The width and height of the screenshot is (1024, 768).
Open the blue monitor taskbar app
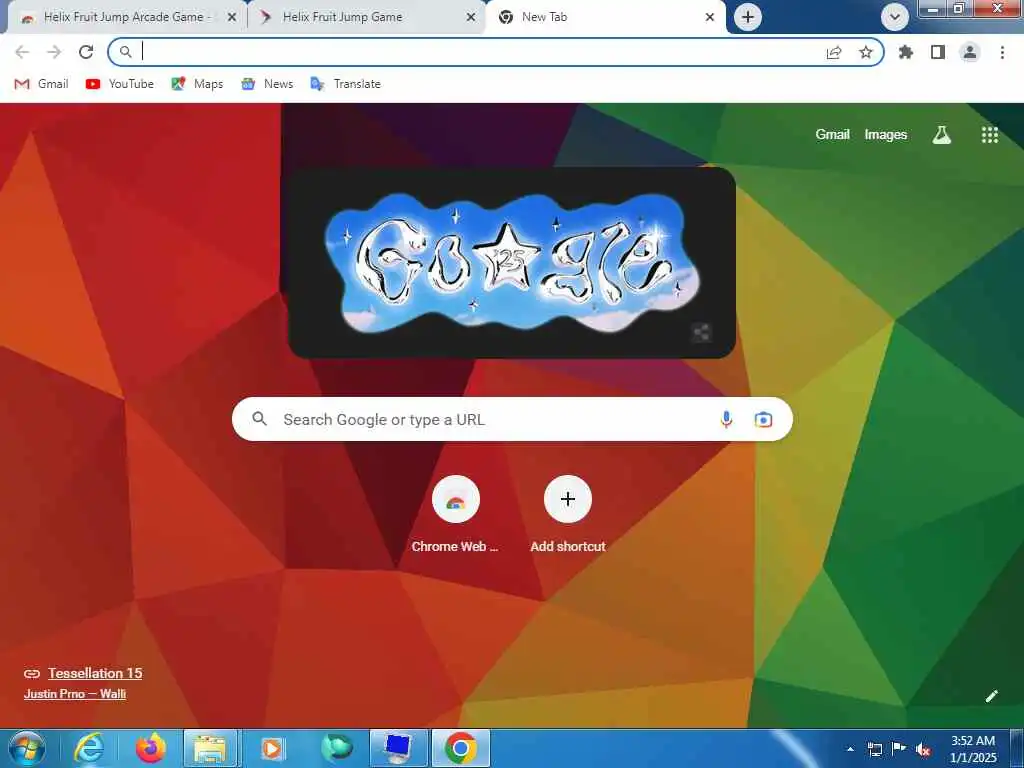(x=398, y=748)
